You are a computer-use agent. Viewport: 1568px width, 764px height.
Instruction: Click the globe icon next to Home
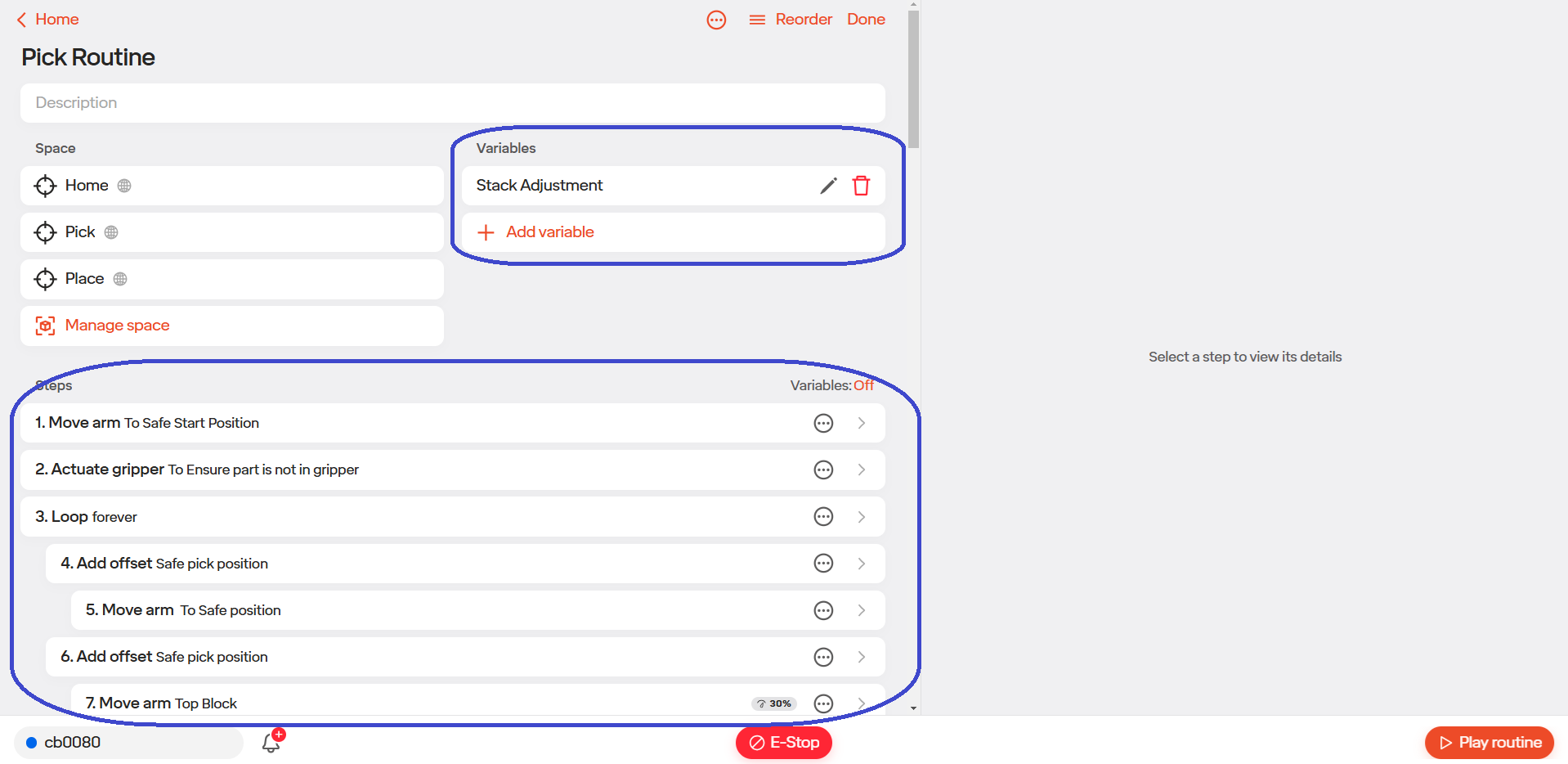tap(124, 186)
